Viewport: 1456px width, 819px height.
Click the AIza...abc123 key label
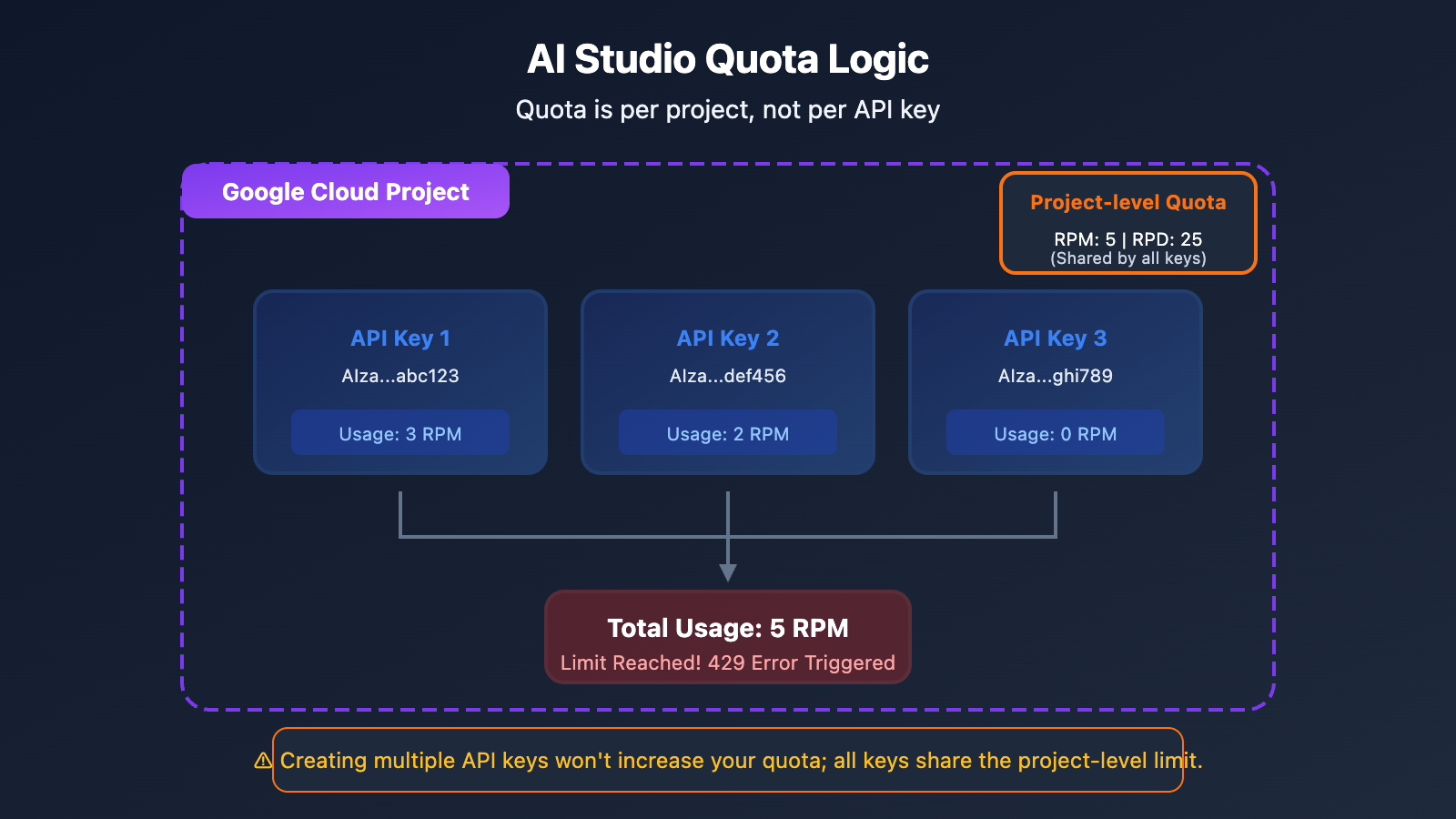click(400, 375)
